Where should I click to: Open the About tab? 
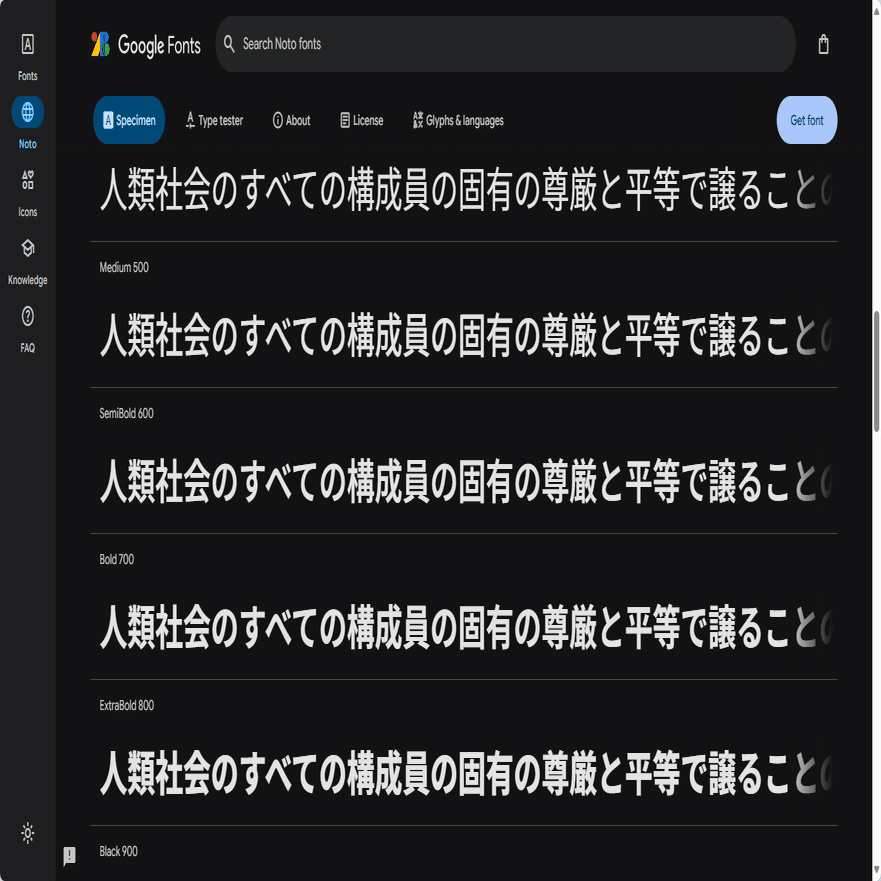(291, 120)
